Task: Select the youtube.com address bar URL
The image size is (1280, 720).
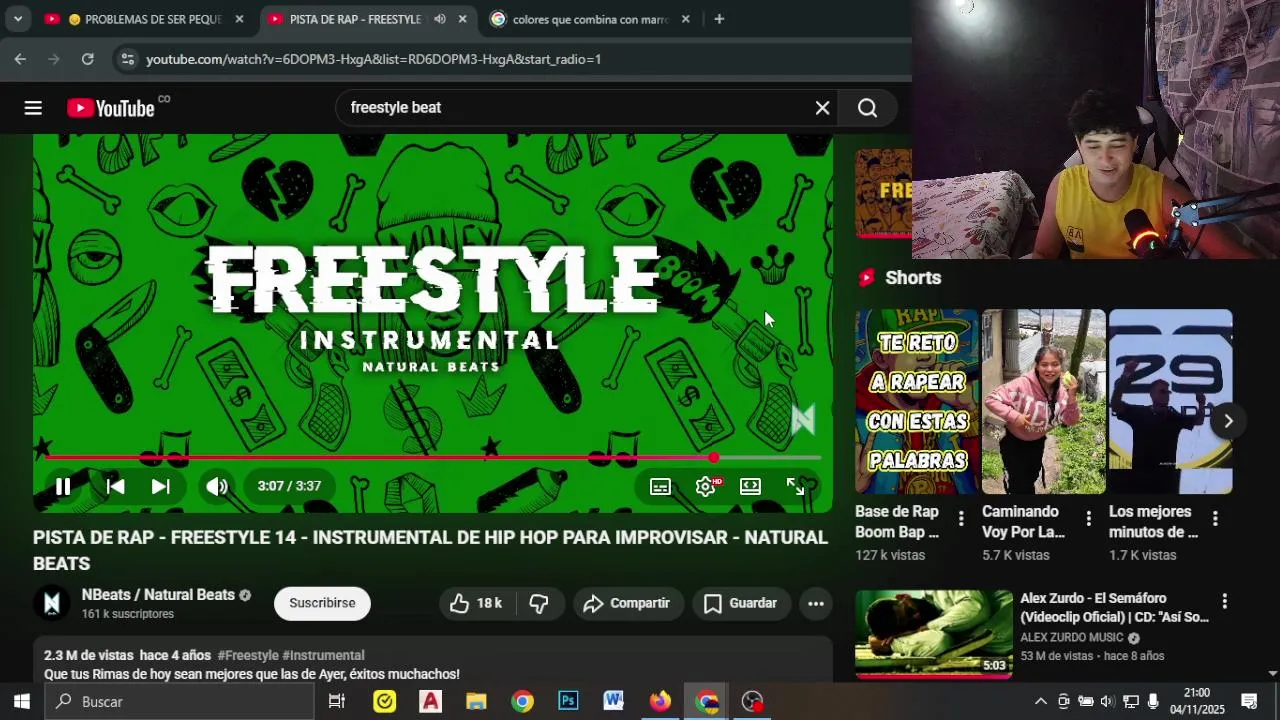Action: (x=373, y=59)
